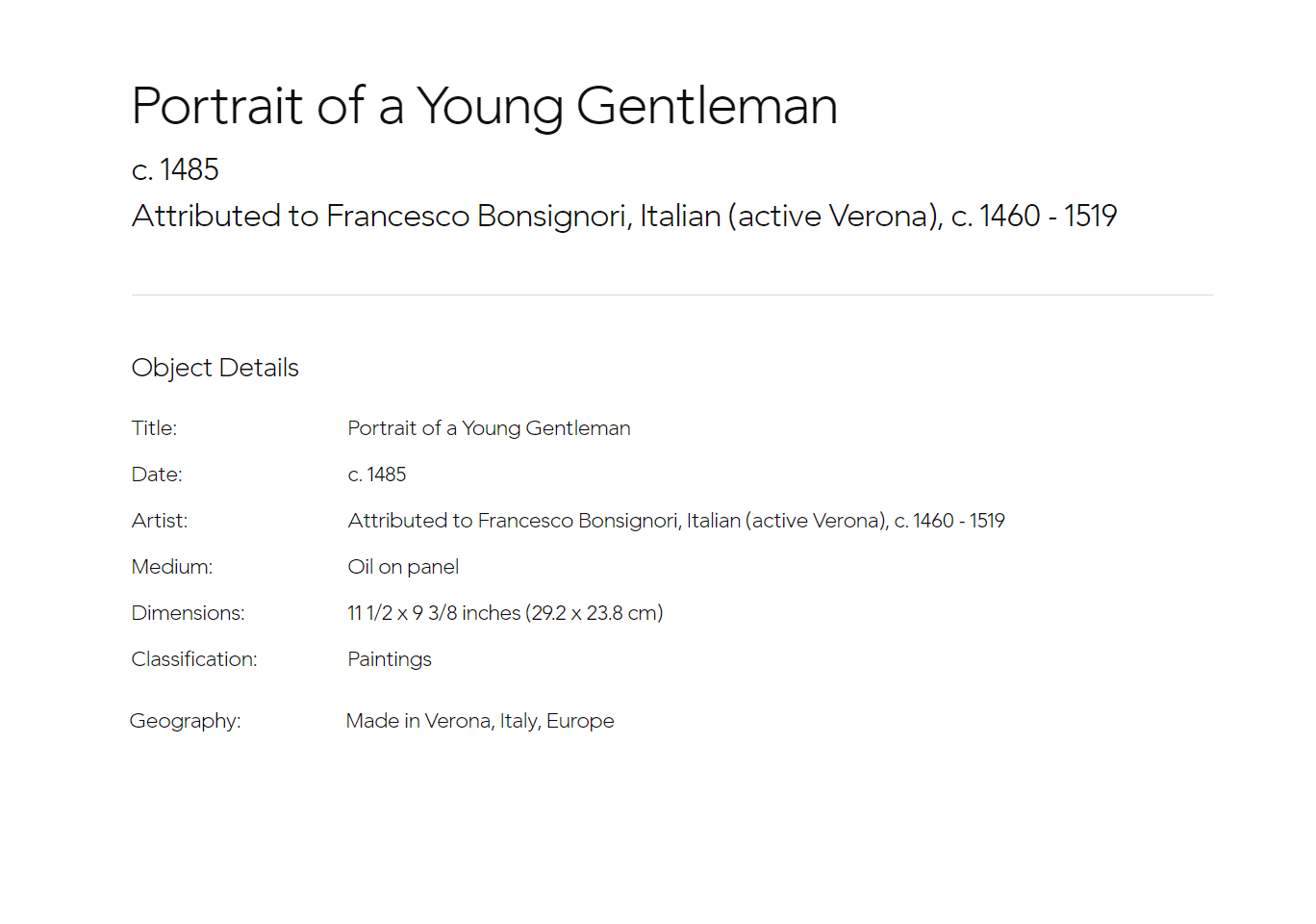Screen dimensions: 1316x924
Task: Click the Date label
Action: 157,475
